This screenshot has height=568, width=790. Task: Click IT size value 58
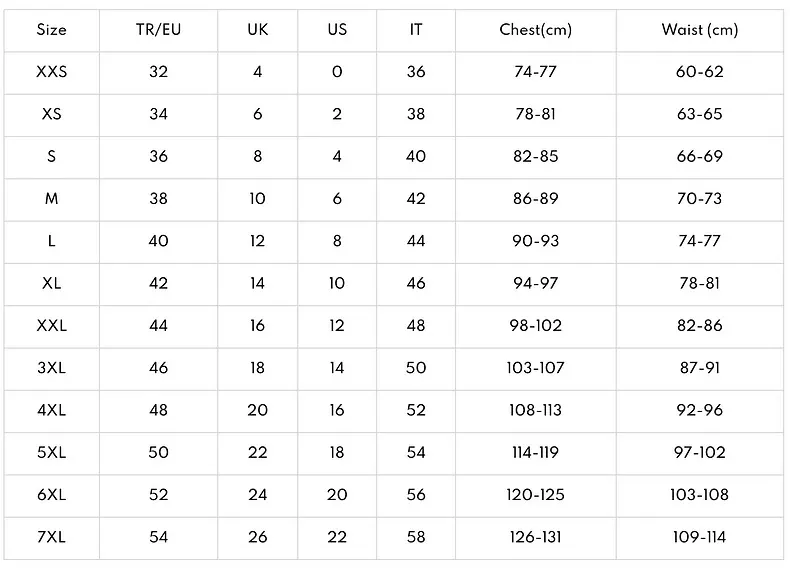(x=416, y=537)
